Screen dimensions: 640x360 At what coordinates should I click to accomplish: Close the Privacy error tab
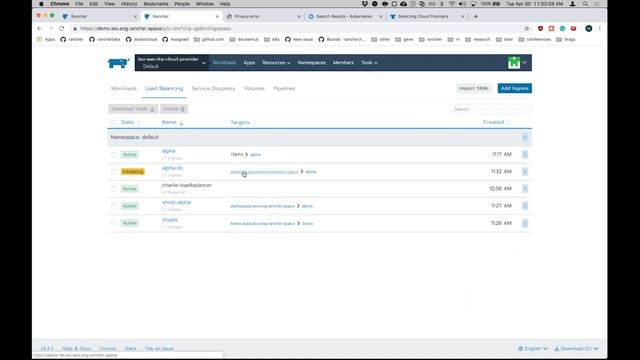299,17
